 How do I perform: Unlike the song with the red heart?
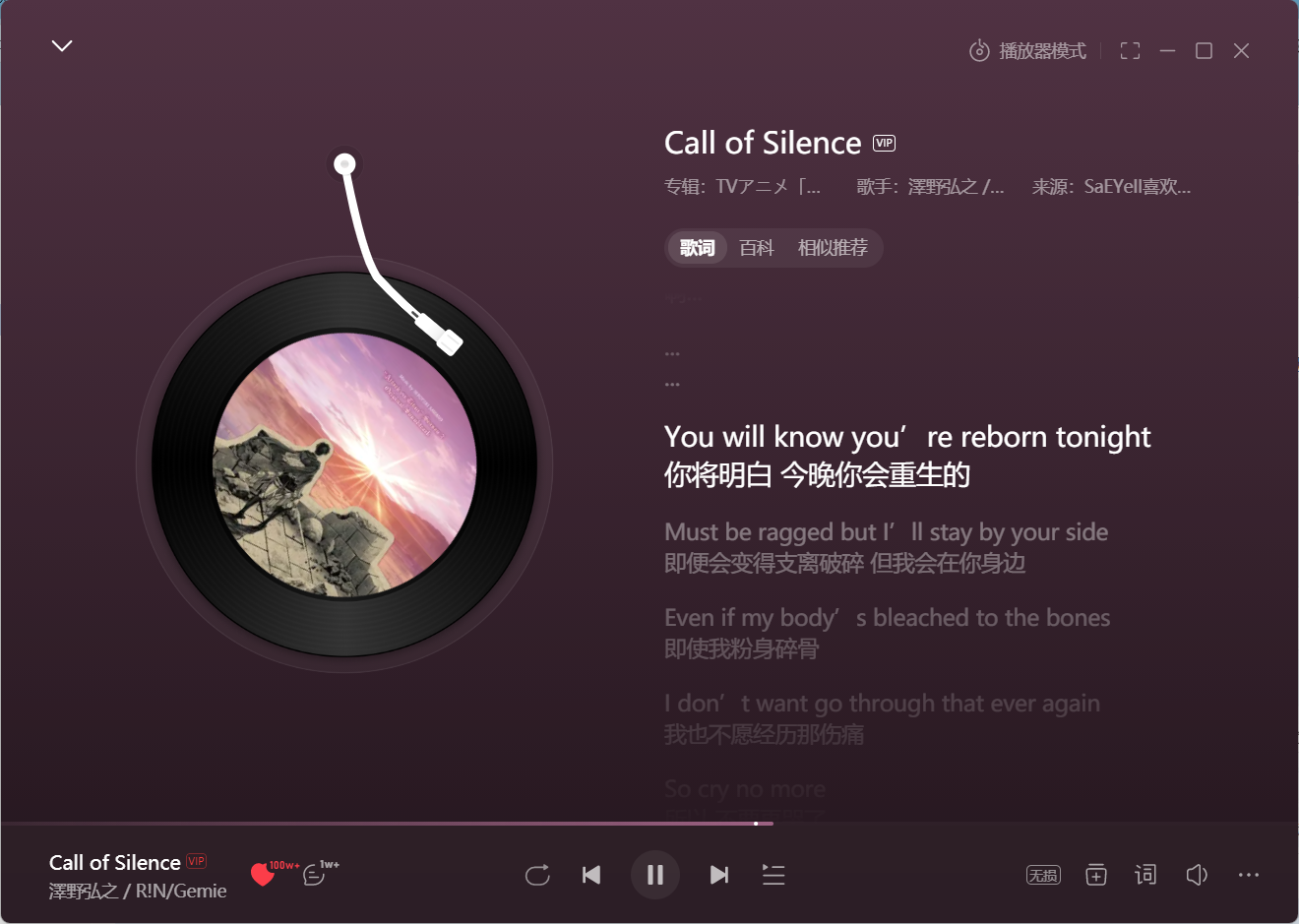click(263, 874)
